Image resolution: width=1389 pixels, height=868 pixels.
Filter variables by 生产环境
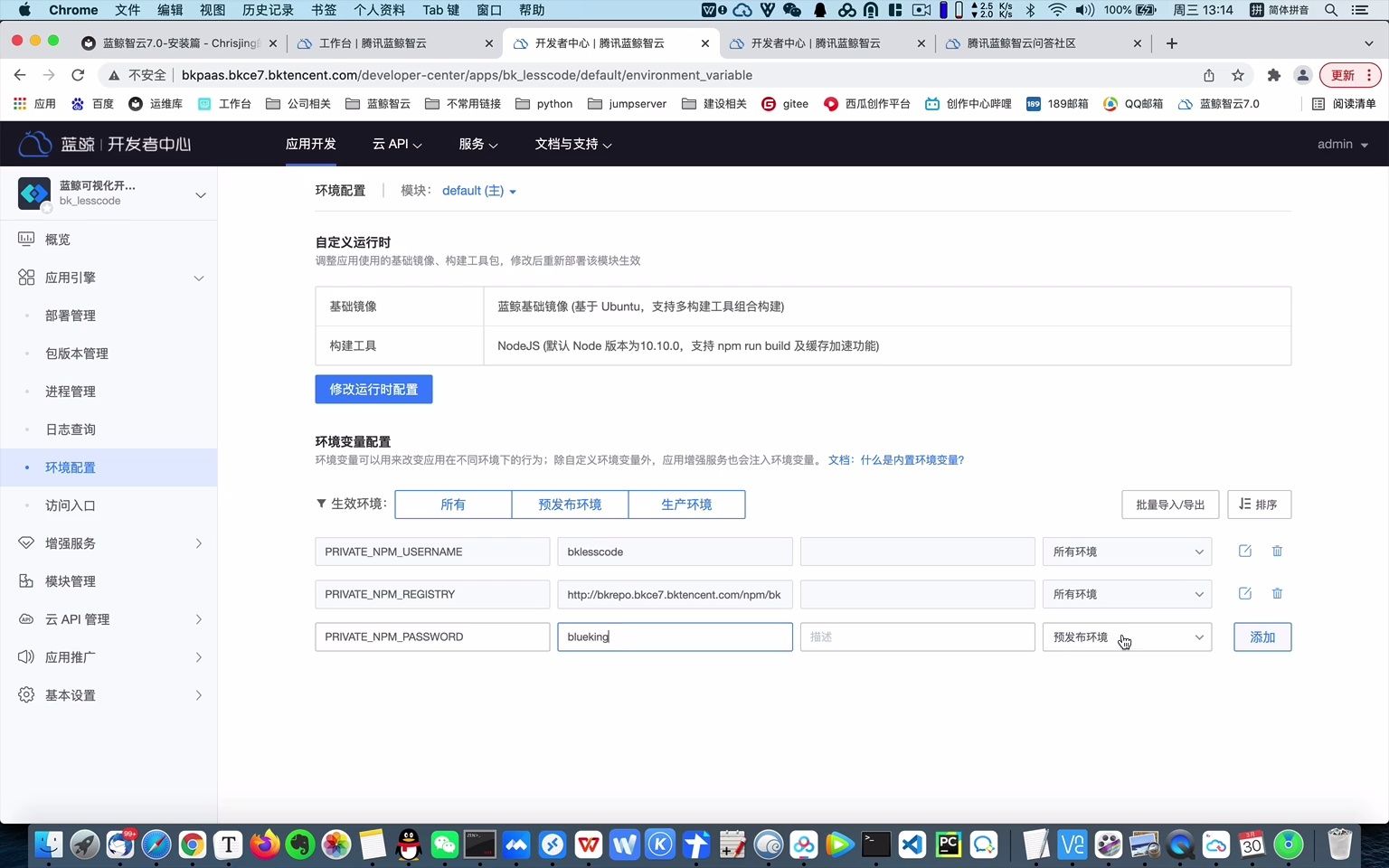point(686,505)
